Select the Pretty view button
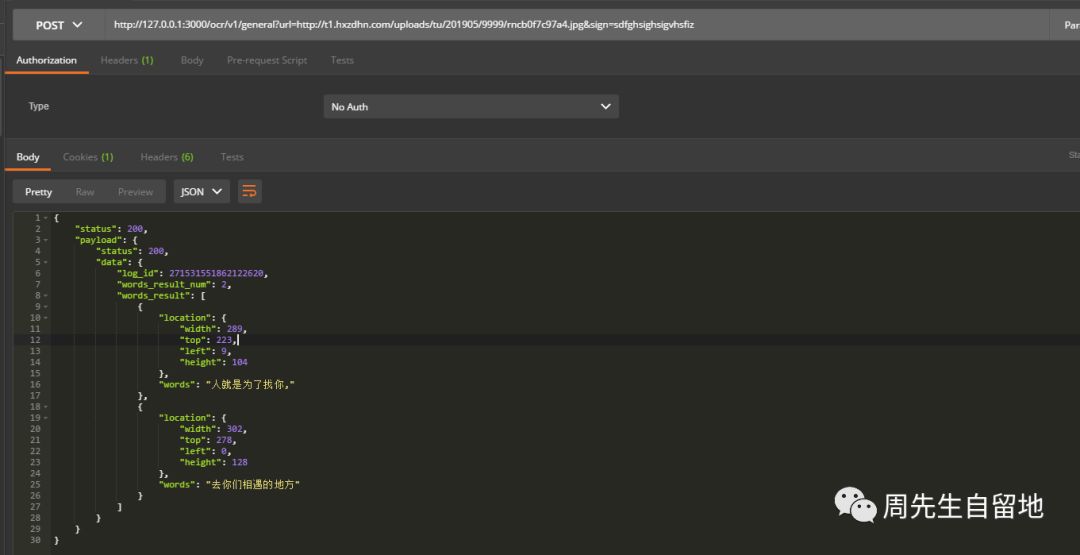This screenshot has height=555, width=1080. coord(39,192)
